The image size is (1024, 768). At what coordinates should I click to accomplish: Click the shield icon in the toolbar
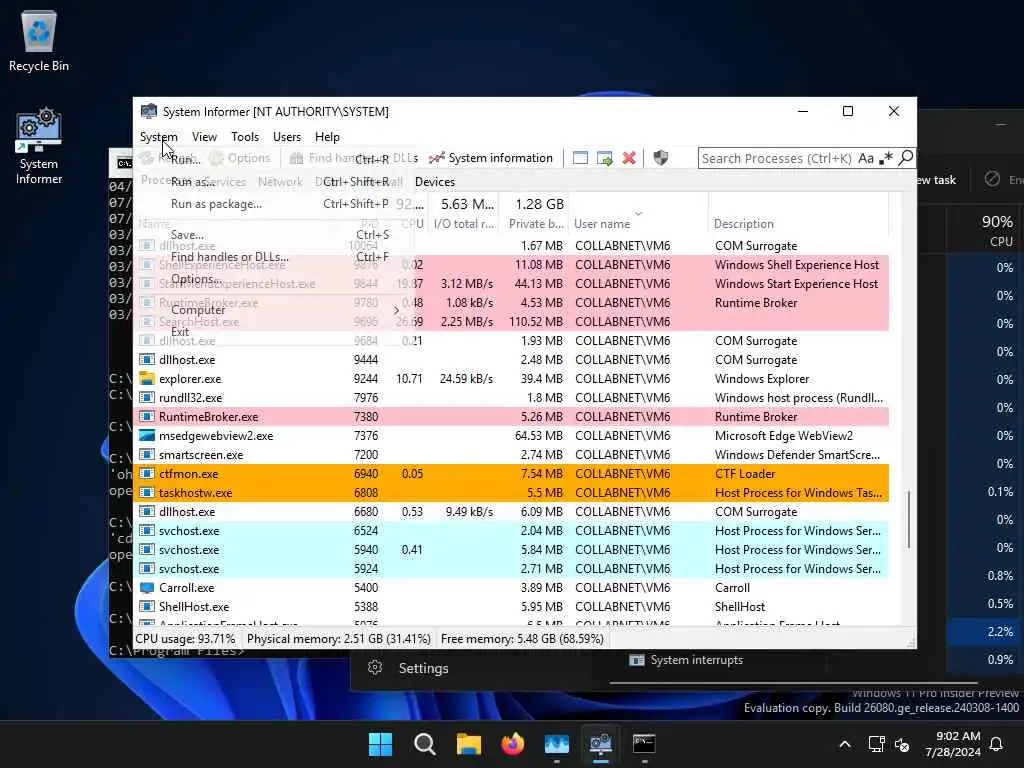pyautogui.click(x=660, y=158)
